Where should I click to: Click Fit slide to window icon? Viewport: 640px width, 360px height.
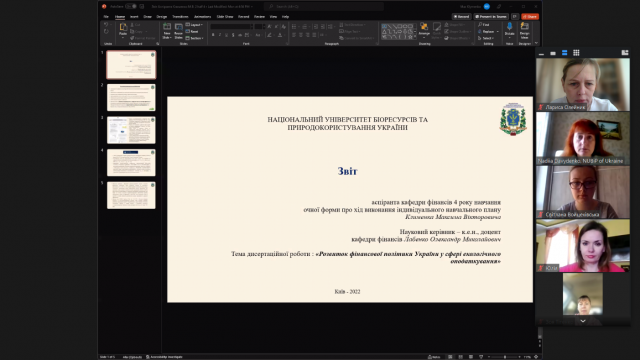536,357
